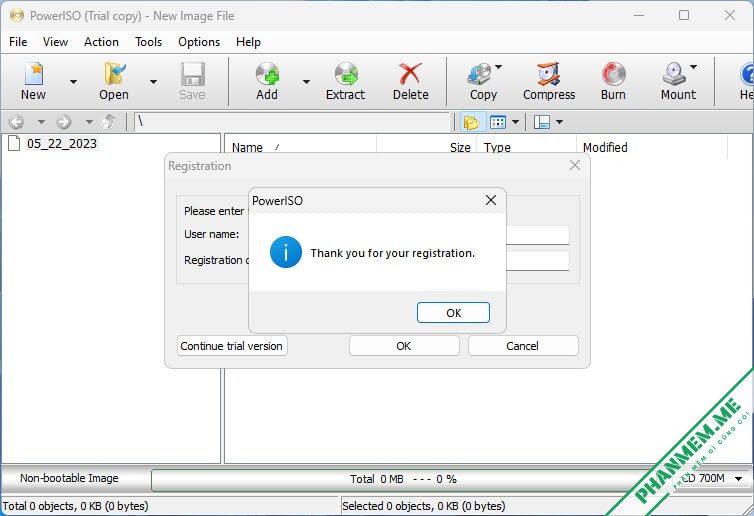
Task: Close the PowerISO thank-you message box
Action: (x=490, y=200)
